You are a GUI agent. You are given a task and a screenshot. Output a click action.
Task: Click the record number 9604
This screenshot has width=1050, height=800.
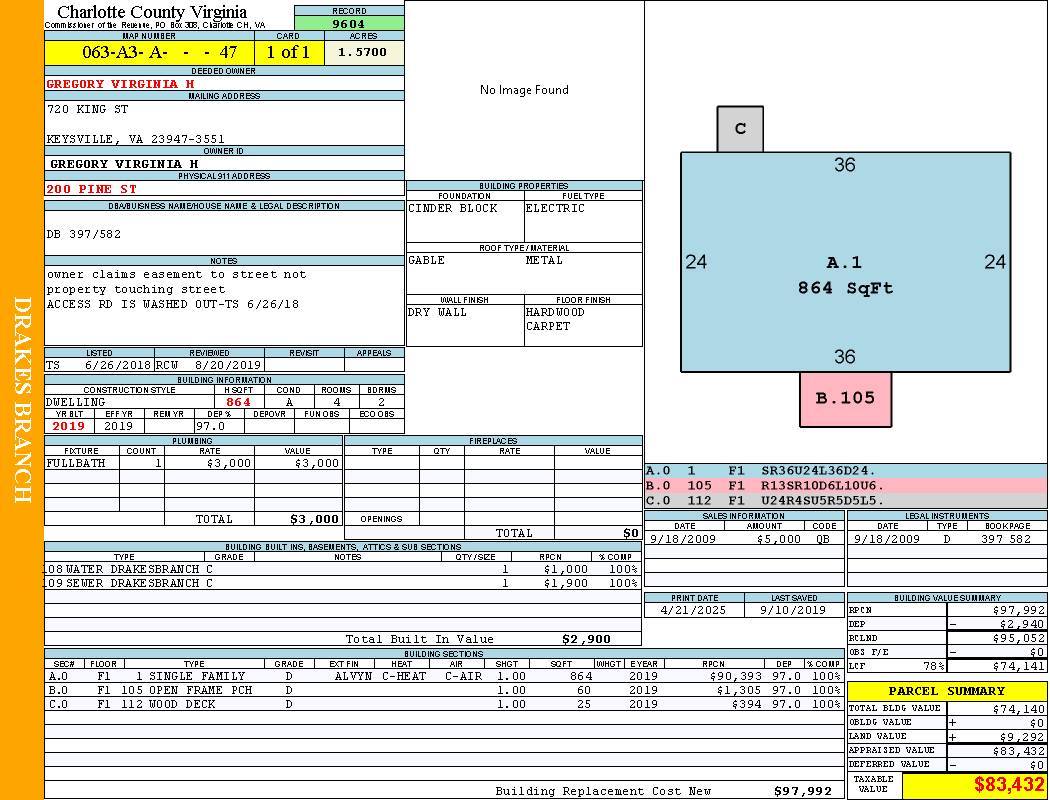tap(349, 23)
